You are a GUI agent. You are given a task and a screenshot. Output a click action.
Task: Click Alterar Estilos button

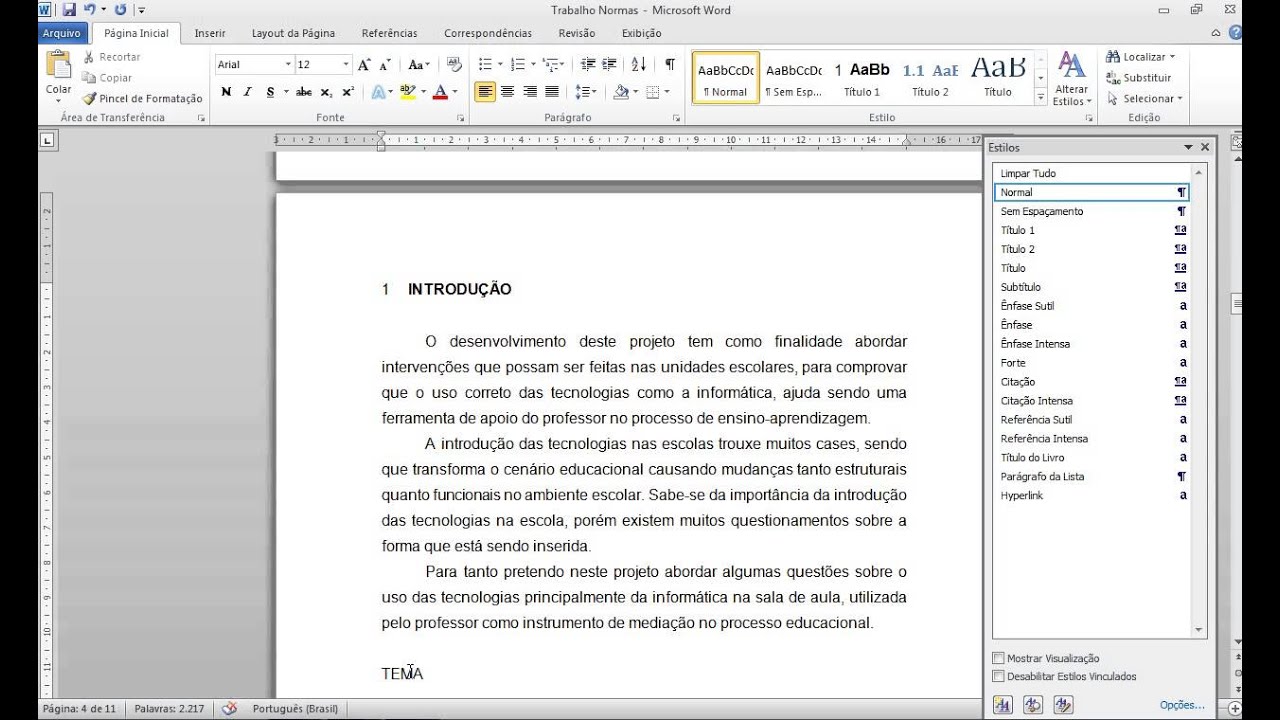(x=1071, y=79)
